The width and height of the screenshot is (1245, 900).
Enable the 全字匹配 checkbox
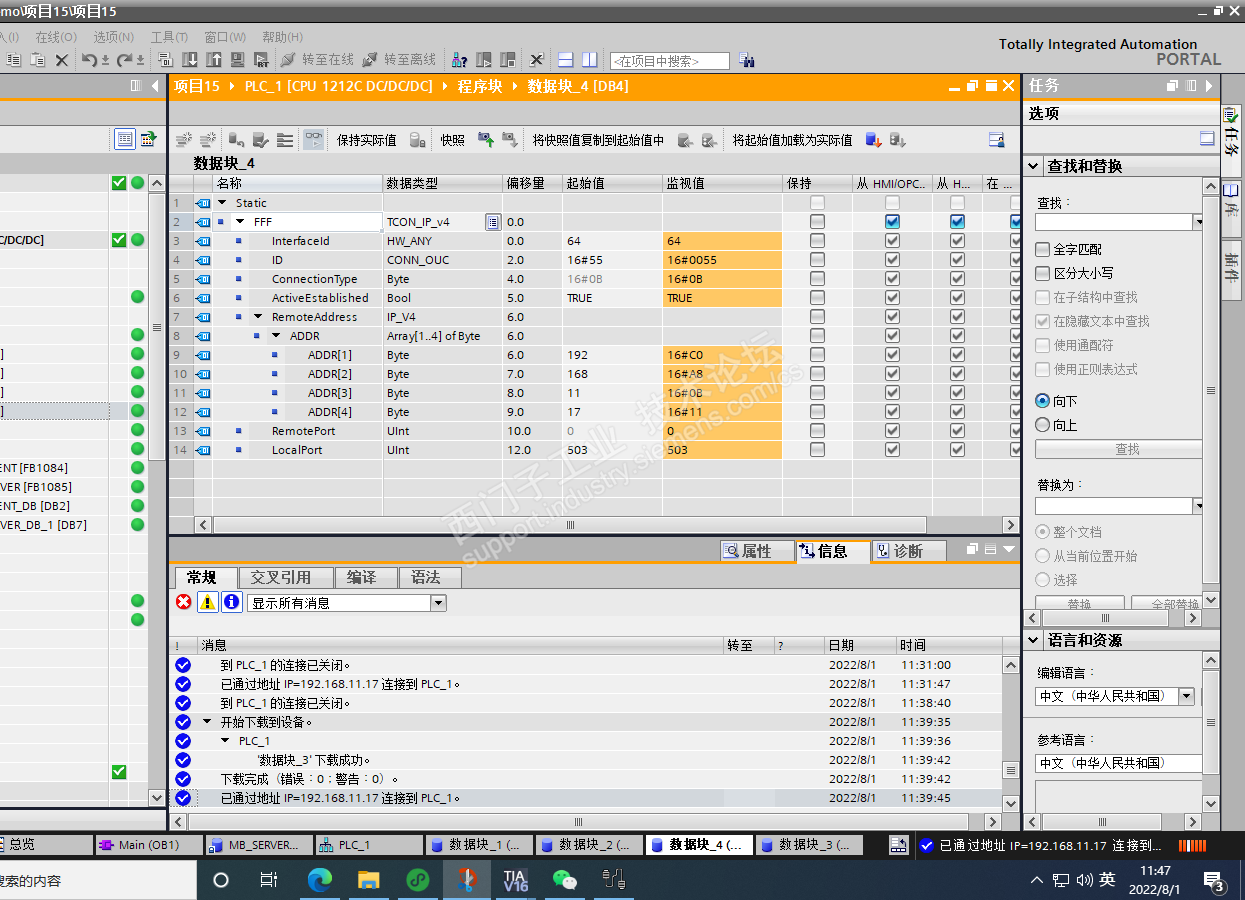pyautogui.click(x=1043, y=249)
